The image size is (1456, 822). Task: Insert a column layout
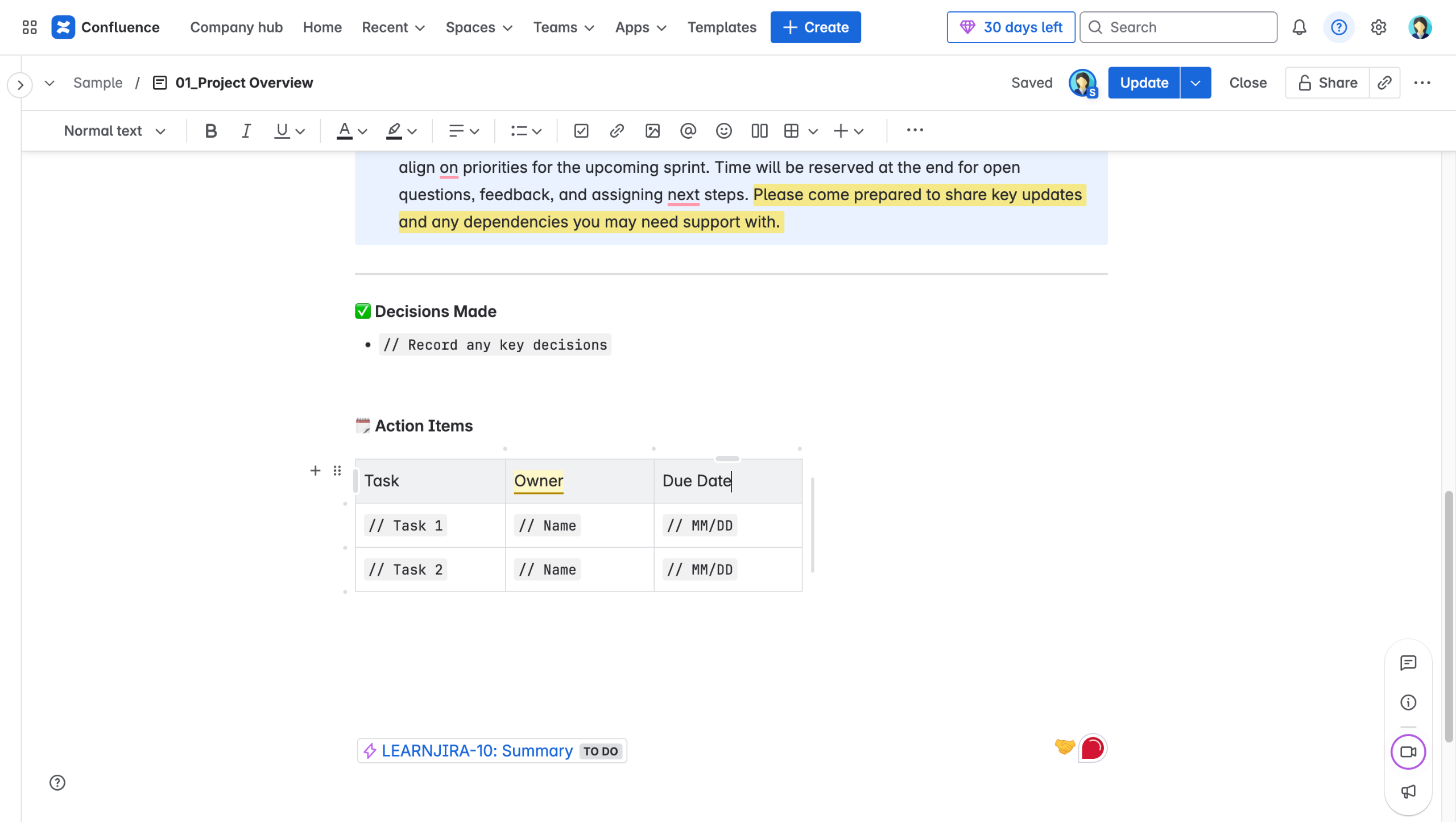pyautogui.click(x=759, y=131)
